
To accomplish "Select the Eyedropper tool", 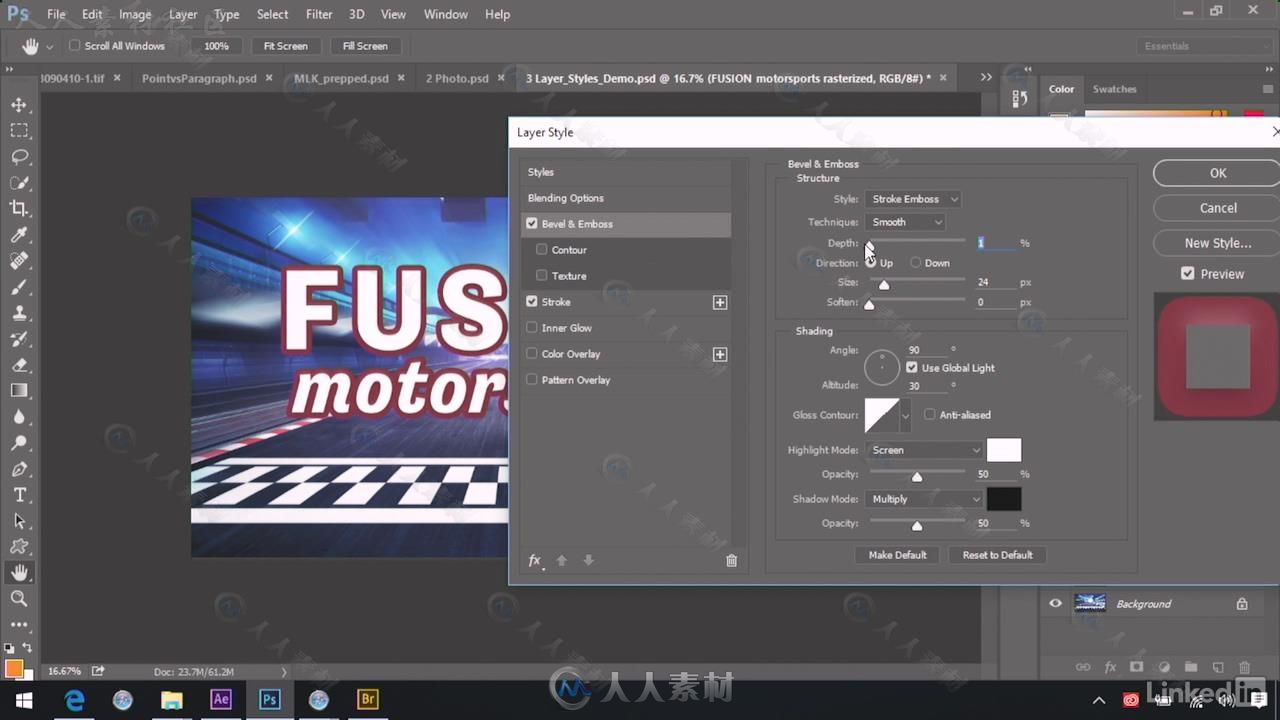I will pyautogui.click(x=19, y=235).
